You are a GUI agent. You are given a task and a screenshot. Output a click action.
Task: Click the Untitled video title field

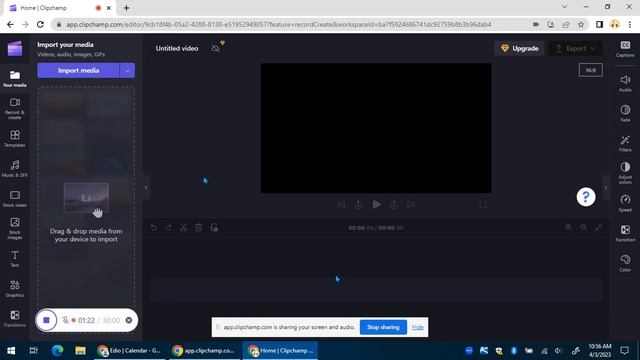(177, 48)
